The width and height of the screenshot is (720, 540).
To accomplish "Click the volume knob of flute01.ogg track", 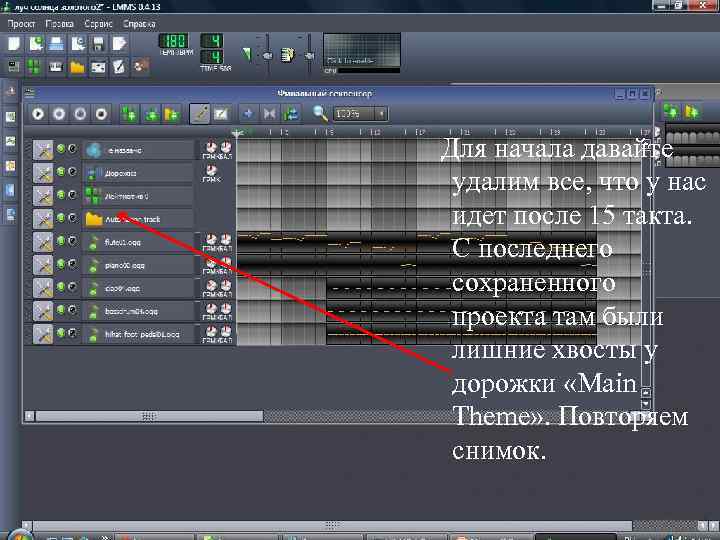I will 211,239.
